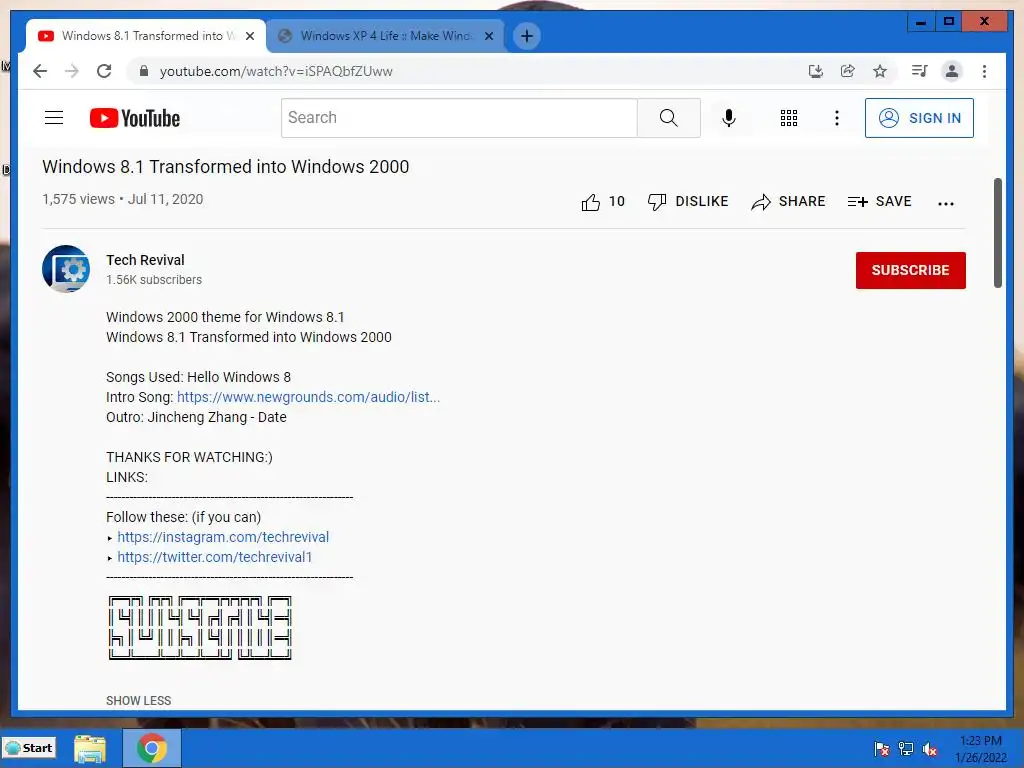Share the video with SHARE button
This screenshot has height=768, width=1024.
788,202
